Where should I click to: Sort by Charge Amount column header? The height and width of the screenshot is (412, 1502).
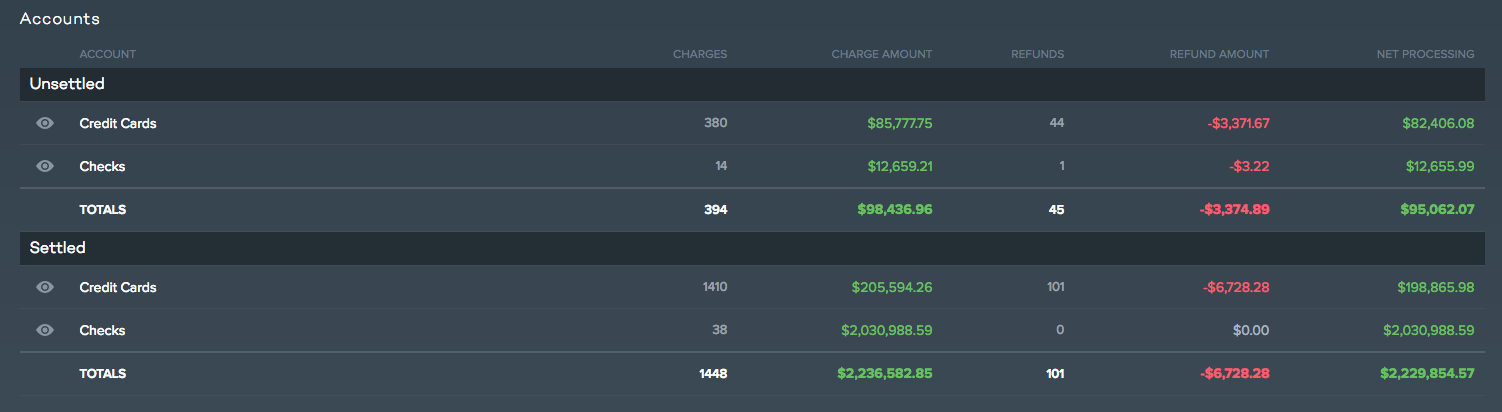tap(882, 54)
